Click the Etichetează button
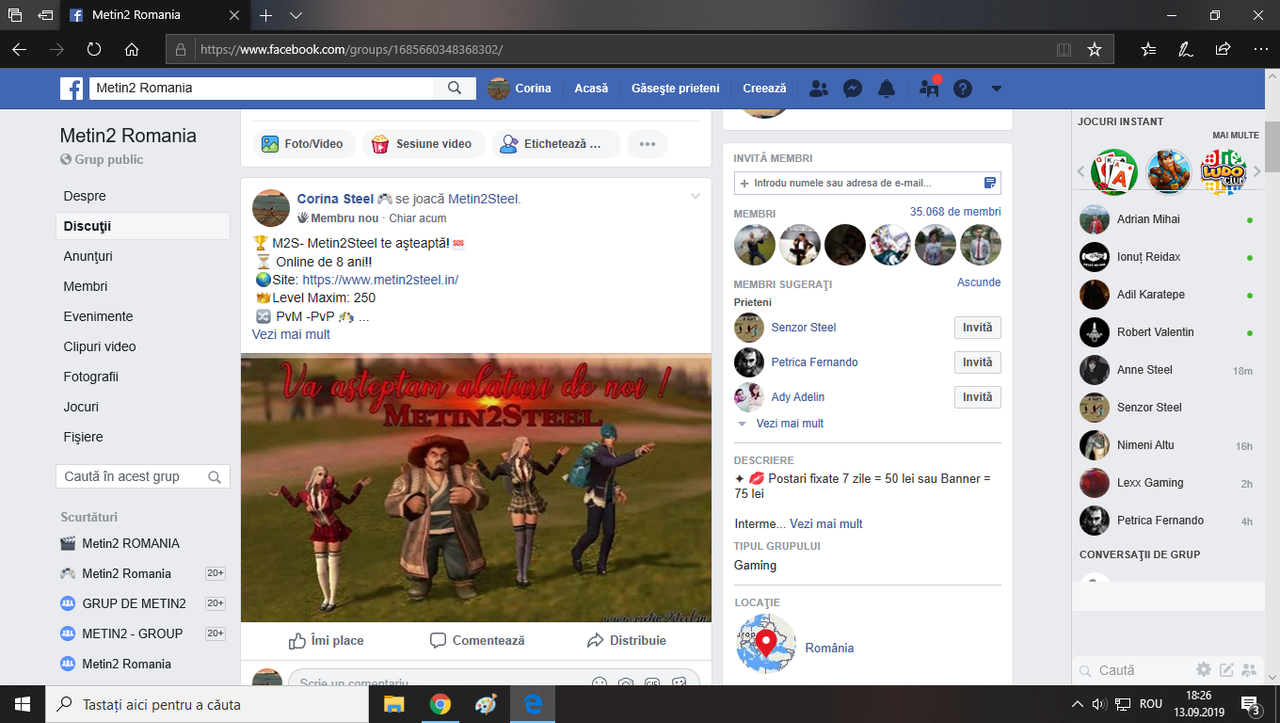Viewport: 1280px width, 723px height. point(556,144)
